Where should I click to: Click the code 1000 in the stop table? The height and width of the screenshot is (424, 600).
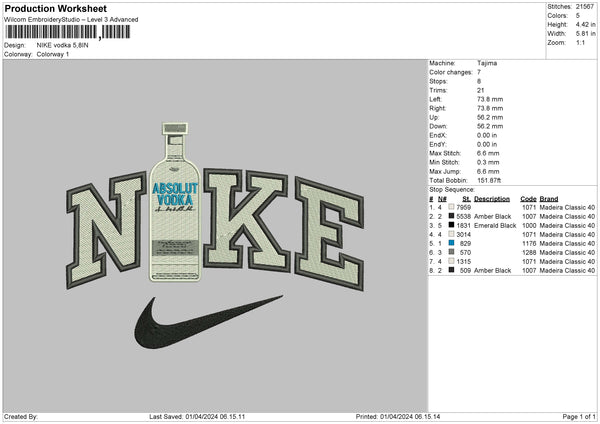coord(529,225)
